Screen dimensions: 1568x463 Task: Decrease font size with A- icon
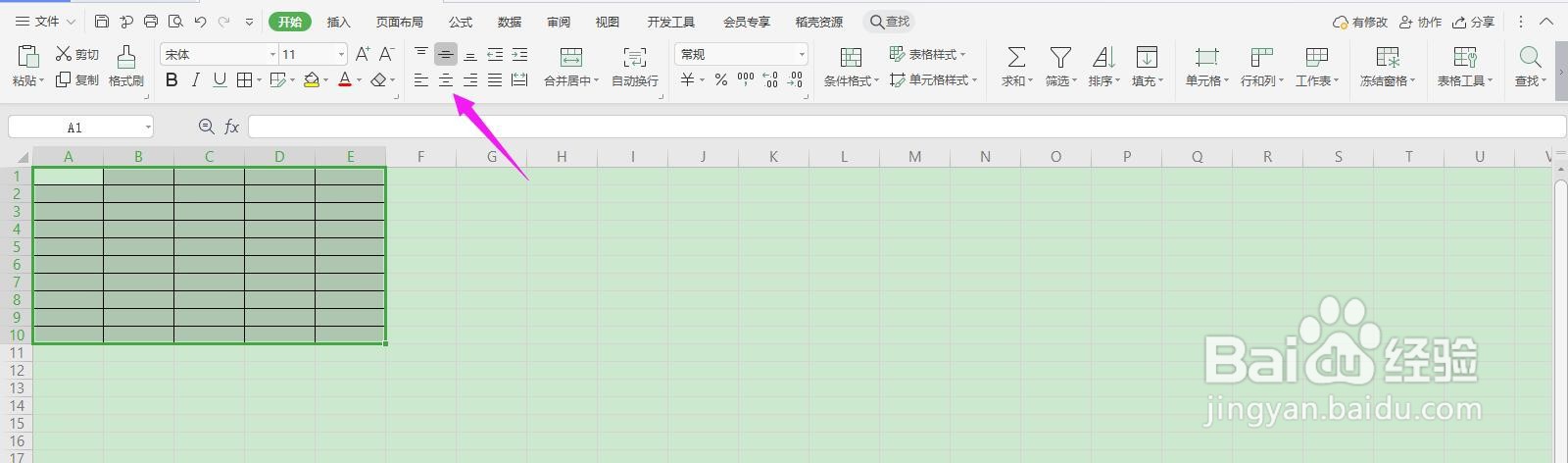(x=387, y=54)
